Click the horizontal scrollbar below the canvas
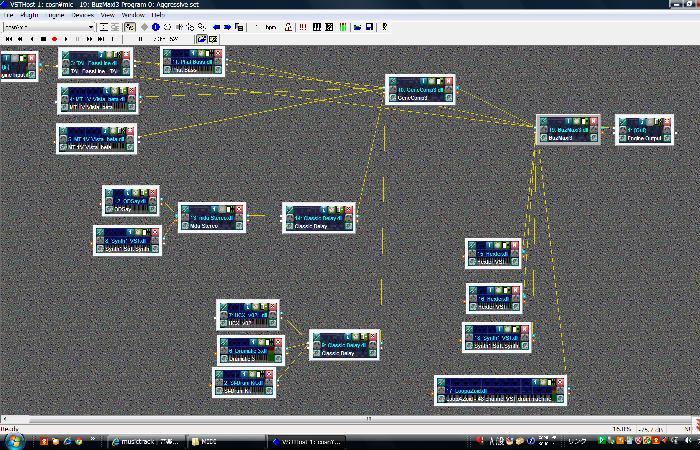Screen dimensions: 700x450 pos(346,419)
